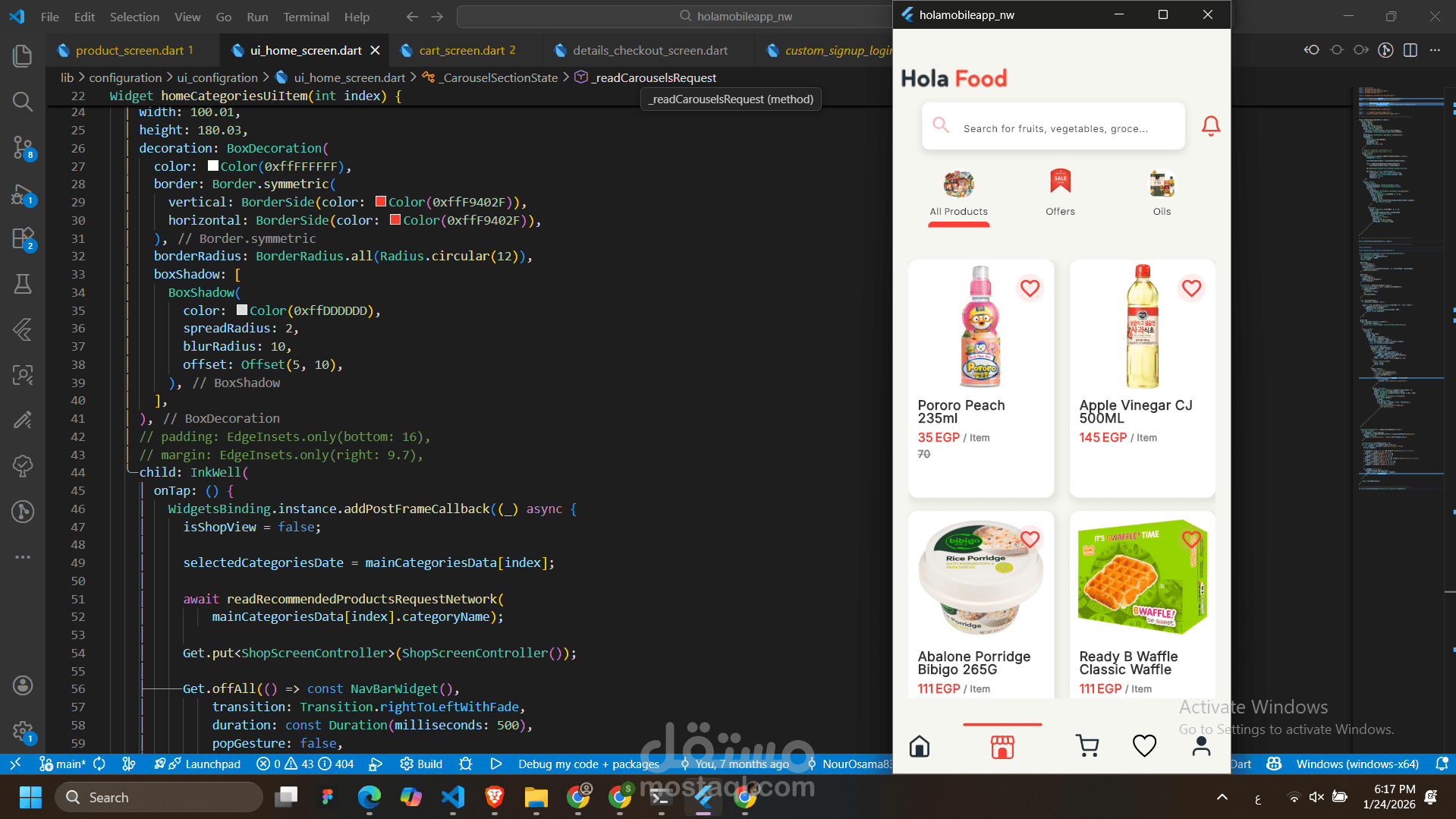This screenshot has height=819, width=1456.
Task: Split the editor to the right
Action: pyautogui.click(x=1410, y=50)
